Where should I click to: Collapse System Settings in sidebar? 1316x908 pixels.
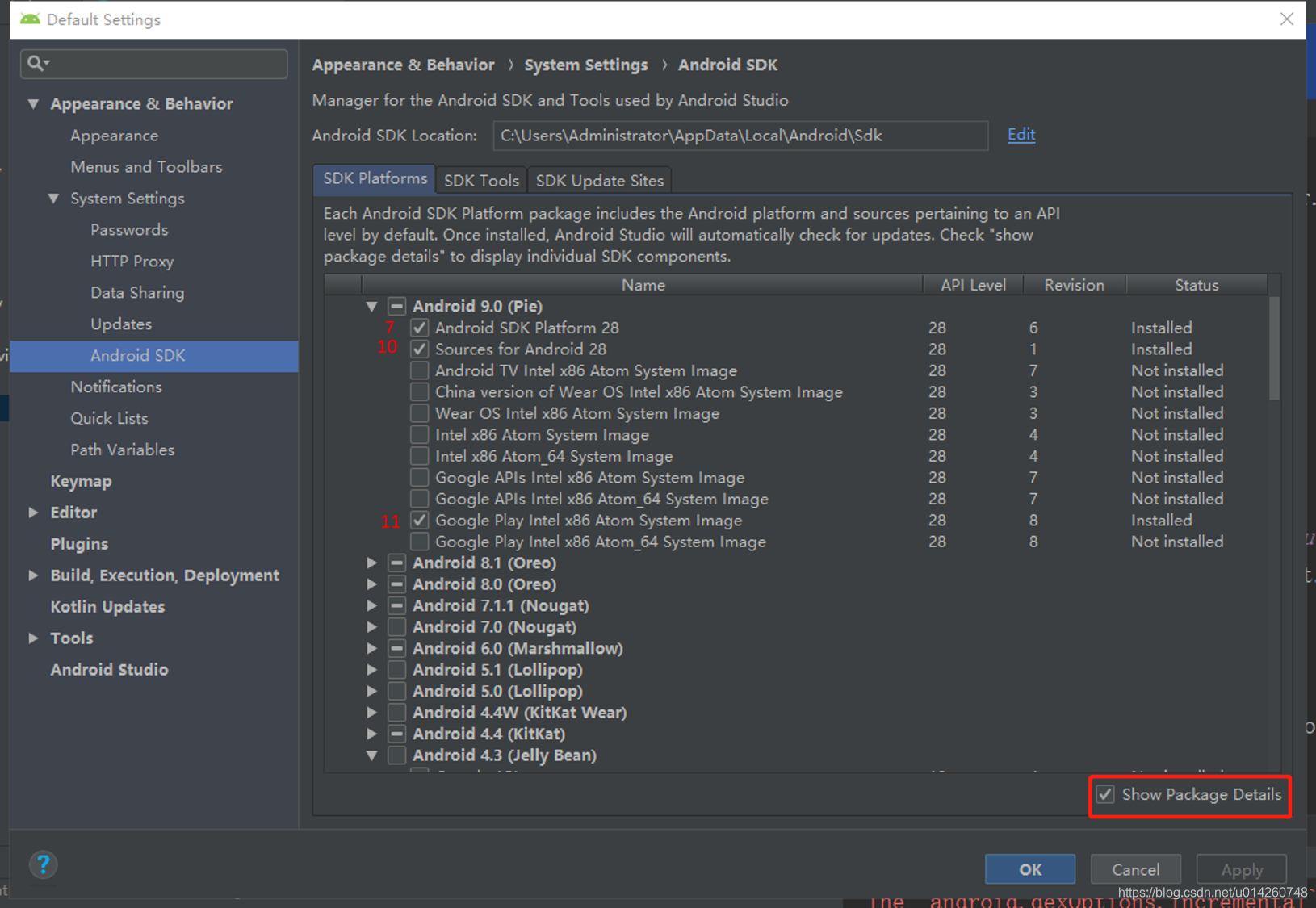coord(53,199)
